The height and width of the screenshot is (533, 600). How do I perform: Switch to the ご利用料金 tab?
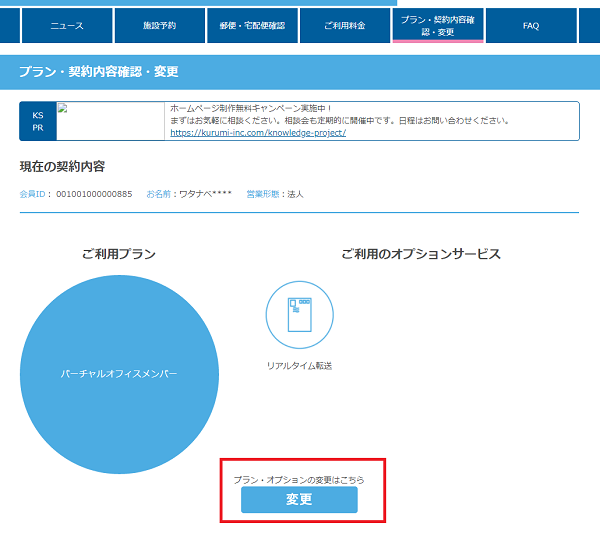coord(344,25)
